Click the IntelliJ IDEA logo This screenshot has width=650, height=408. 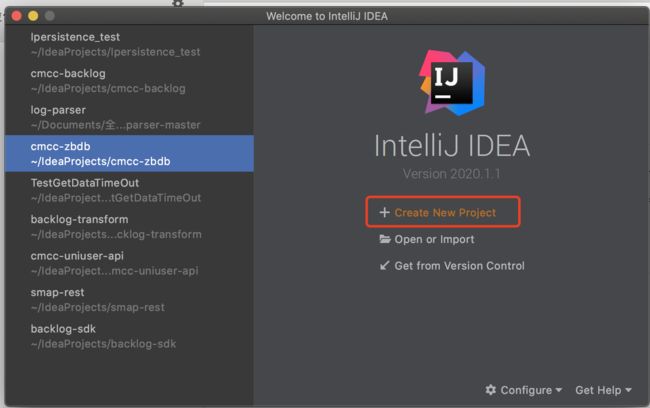[451, 83]
